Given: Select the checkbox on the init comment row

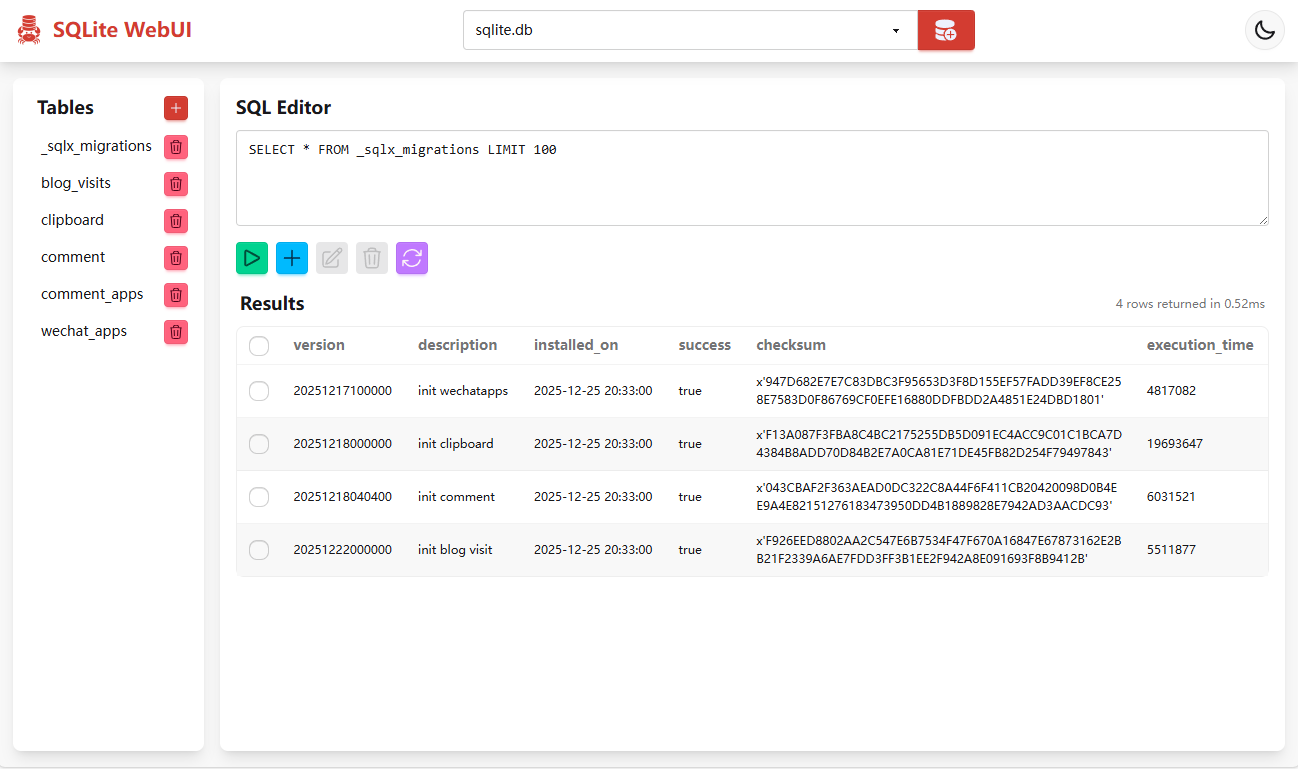Looking at the screenshot, I should (259, 496).
